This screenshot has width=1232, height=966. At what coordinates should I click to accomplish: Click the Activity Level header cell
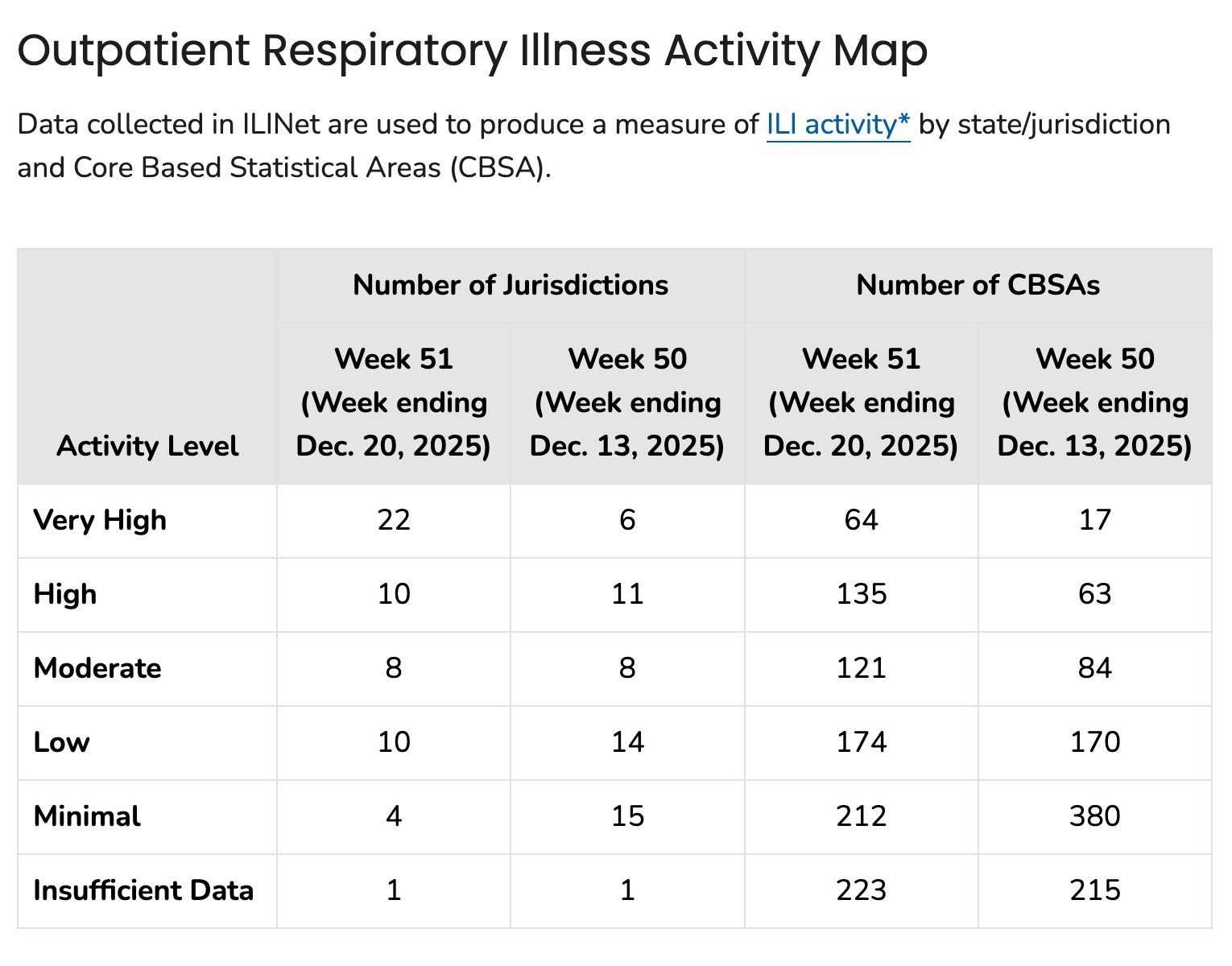click(147, 445)
